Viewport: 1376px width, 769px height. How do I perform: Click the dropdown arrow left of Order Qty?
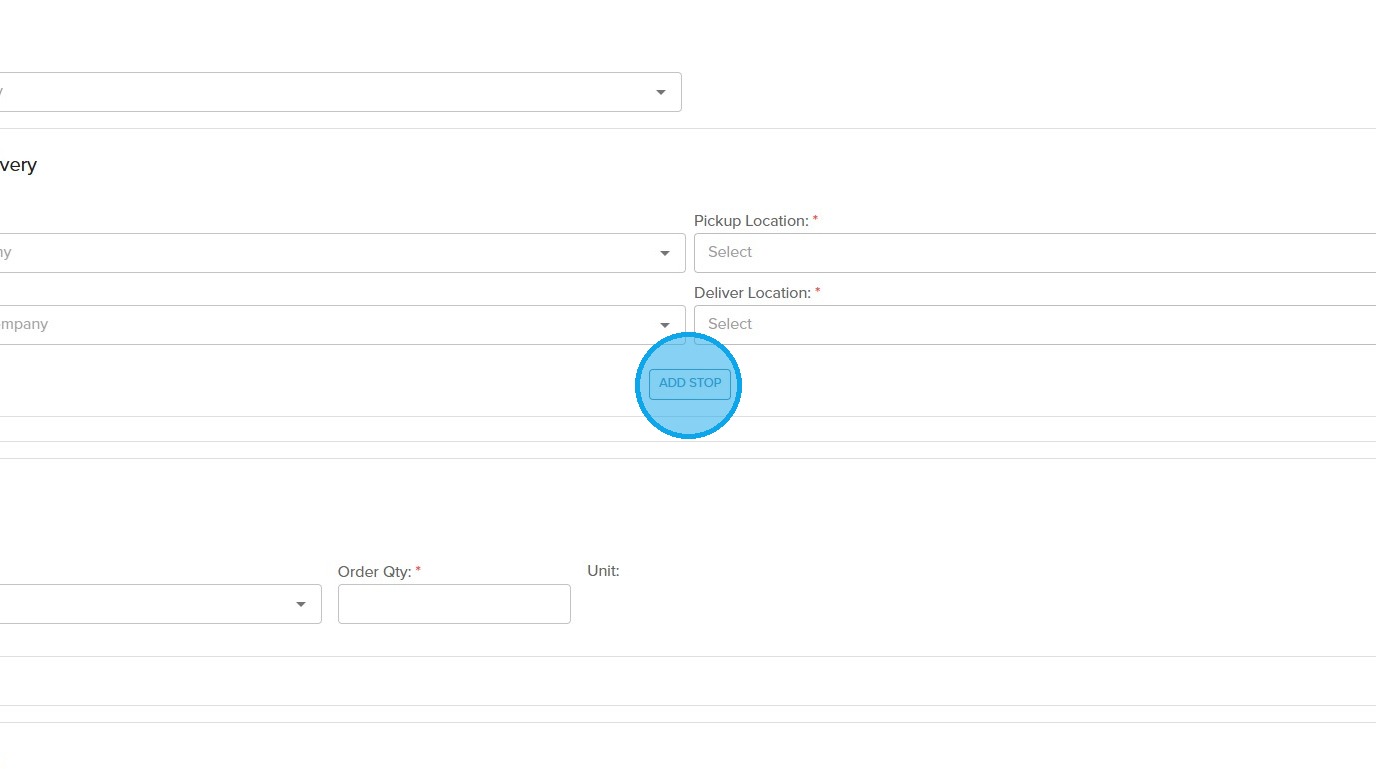pos(300,605)
